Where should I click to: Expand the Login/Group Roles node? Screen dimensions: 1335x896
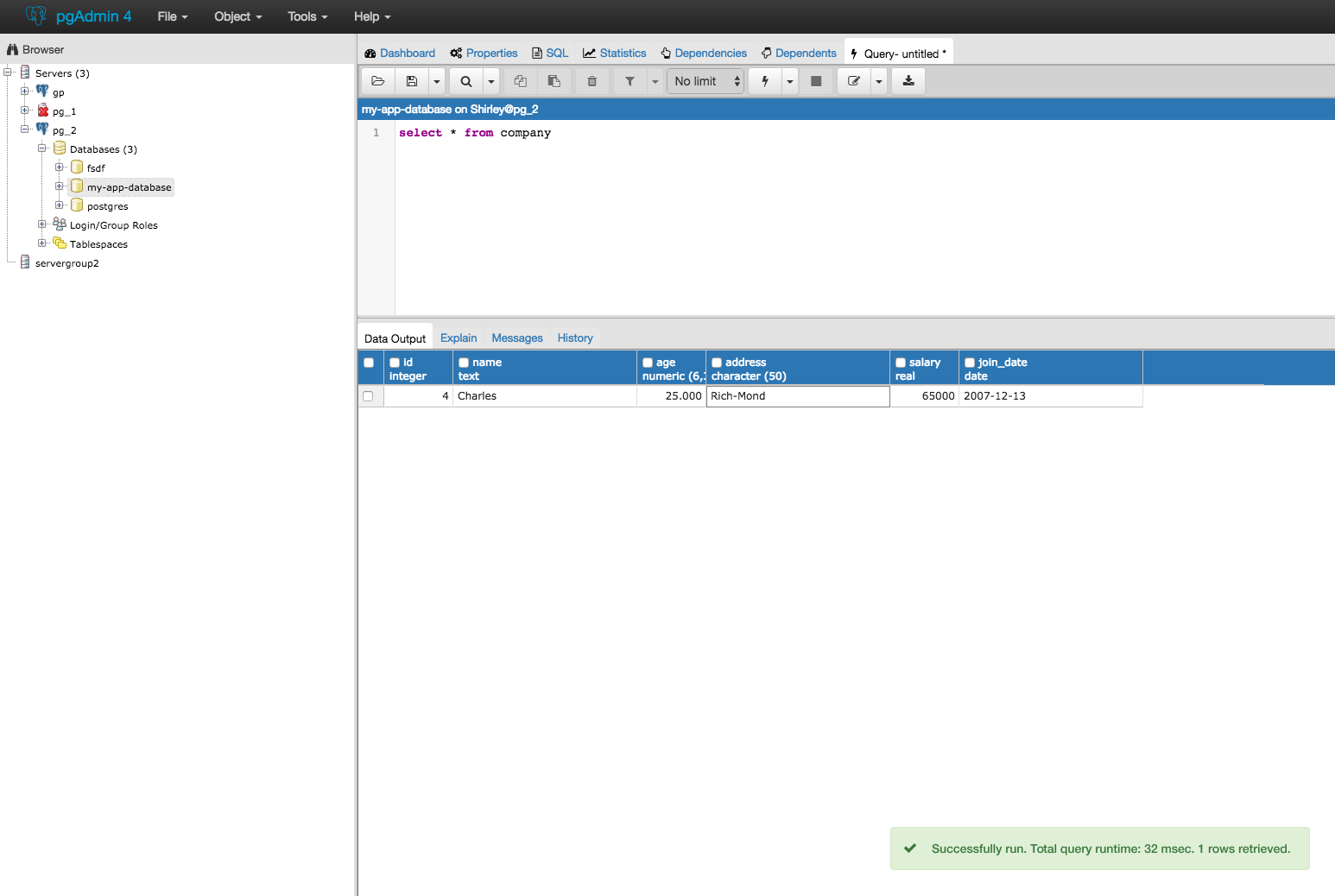coord(42,224)
